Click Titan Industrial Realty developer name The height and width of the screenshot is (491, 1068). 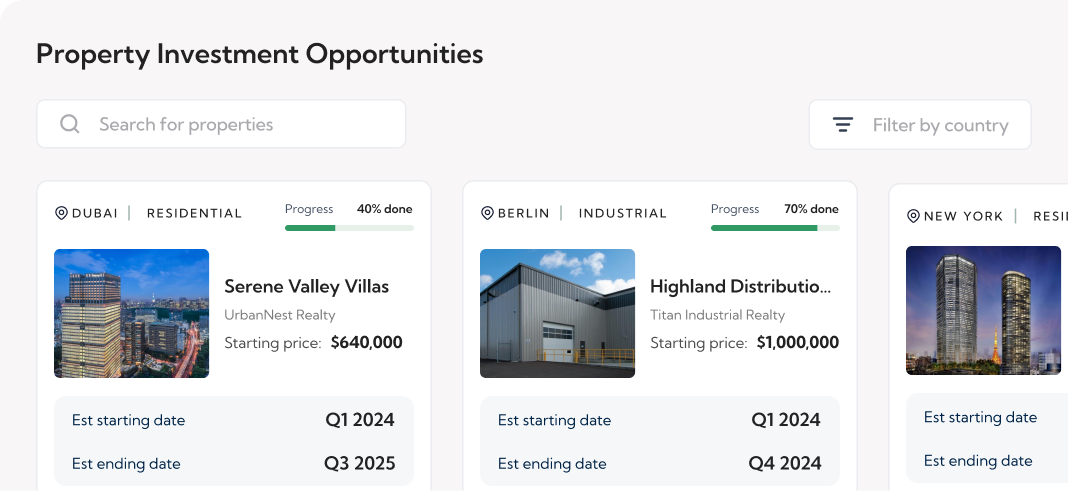coord(717,315)
